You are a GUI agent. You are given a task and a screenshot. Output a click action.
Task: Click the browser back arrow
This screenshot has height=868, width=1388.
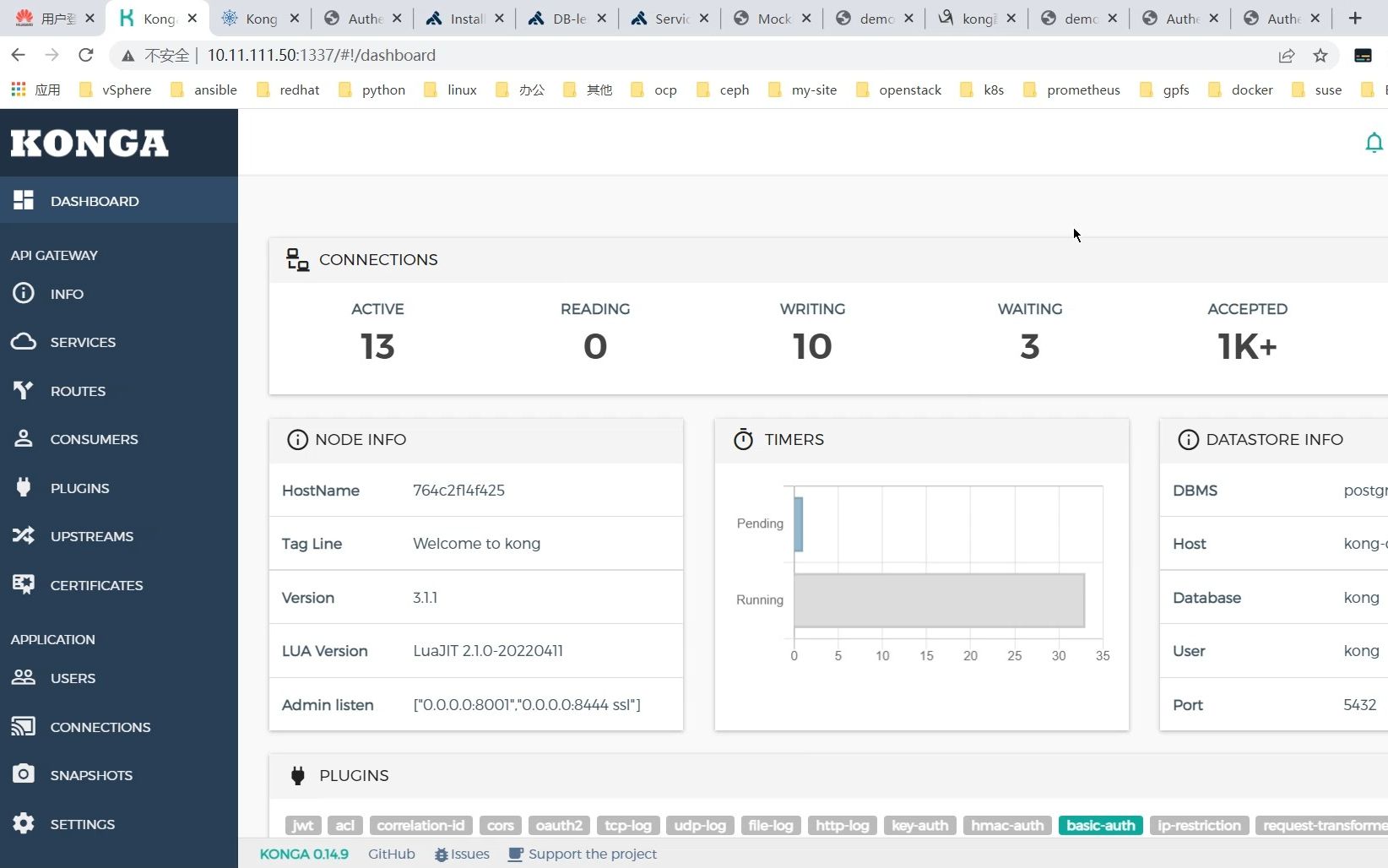tap(18, 55)
